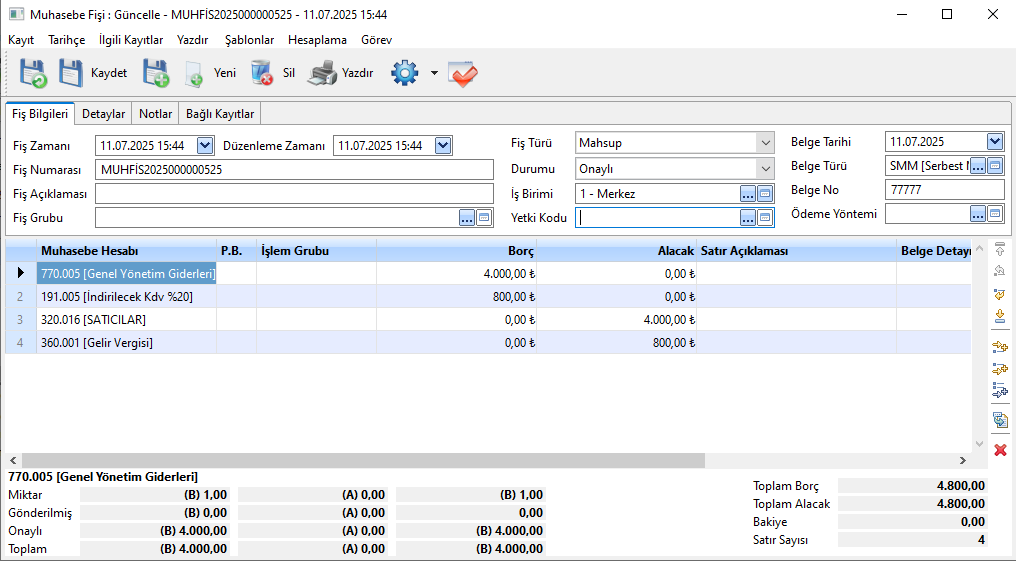Switch to the Detaylar tab
This screenshot has height=561, width=1016.
(103, 114)
